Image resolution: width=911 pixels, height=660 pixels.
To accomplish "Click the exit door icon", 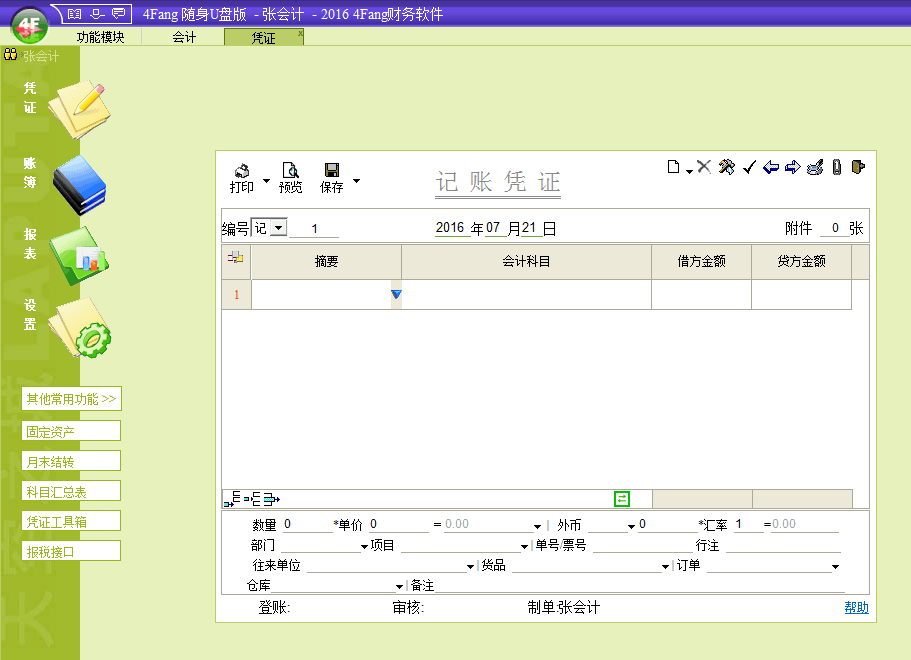I will coord(858,167).
